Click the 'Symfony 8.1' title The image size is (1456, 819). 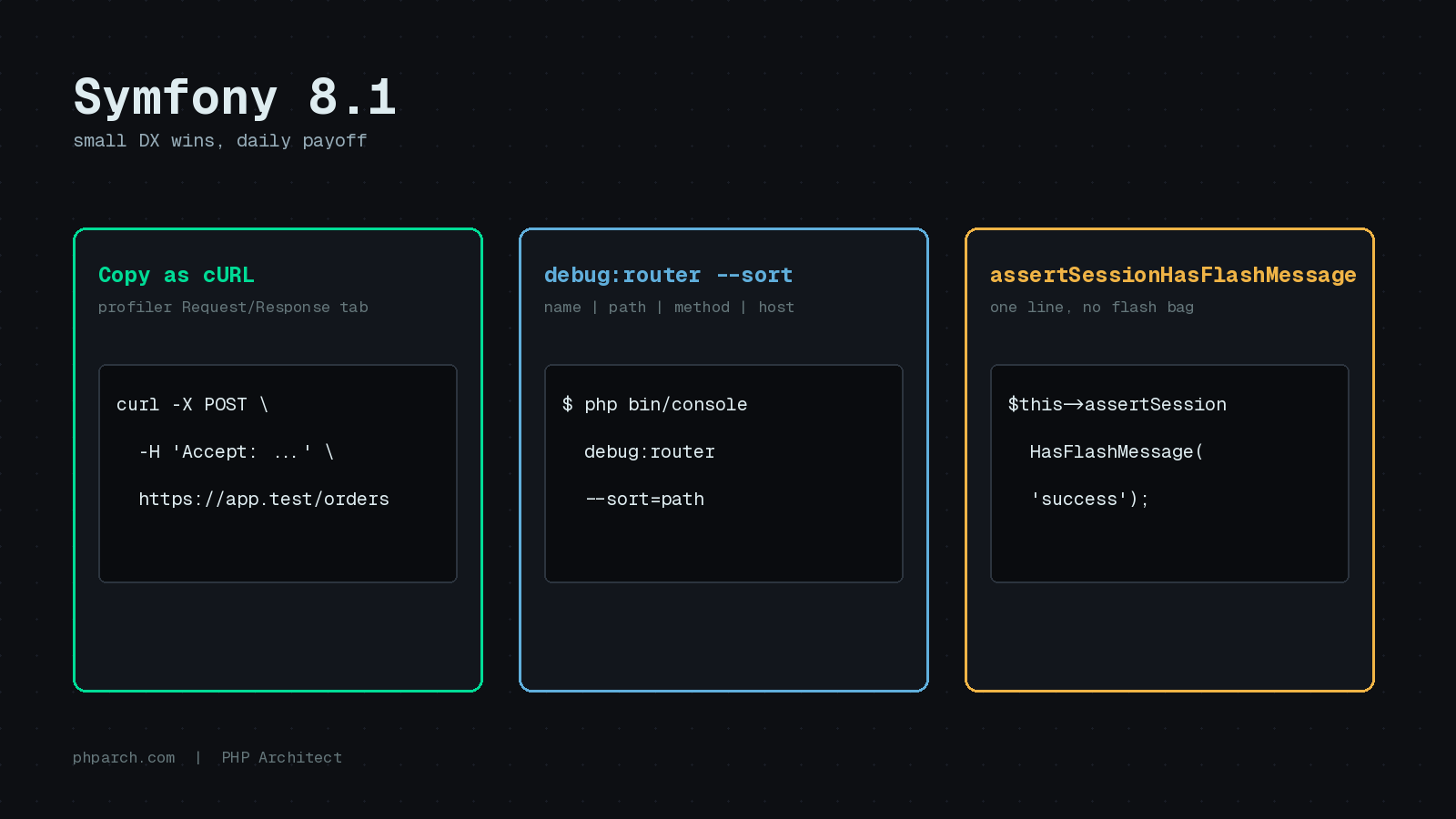[235, 97]
